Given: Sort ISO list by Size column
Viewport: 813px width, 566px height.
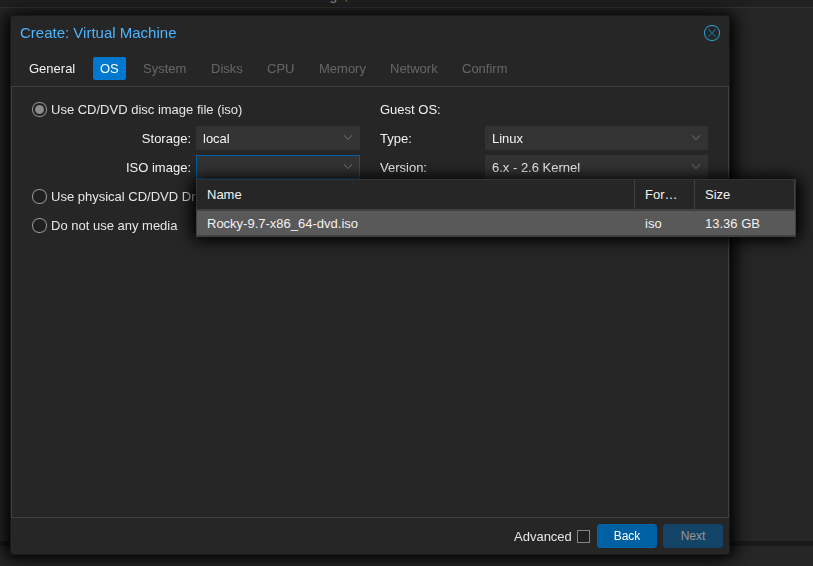Looking at the screenshot, I should 743,195.
